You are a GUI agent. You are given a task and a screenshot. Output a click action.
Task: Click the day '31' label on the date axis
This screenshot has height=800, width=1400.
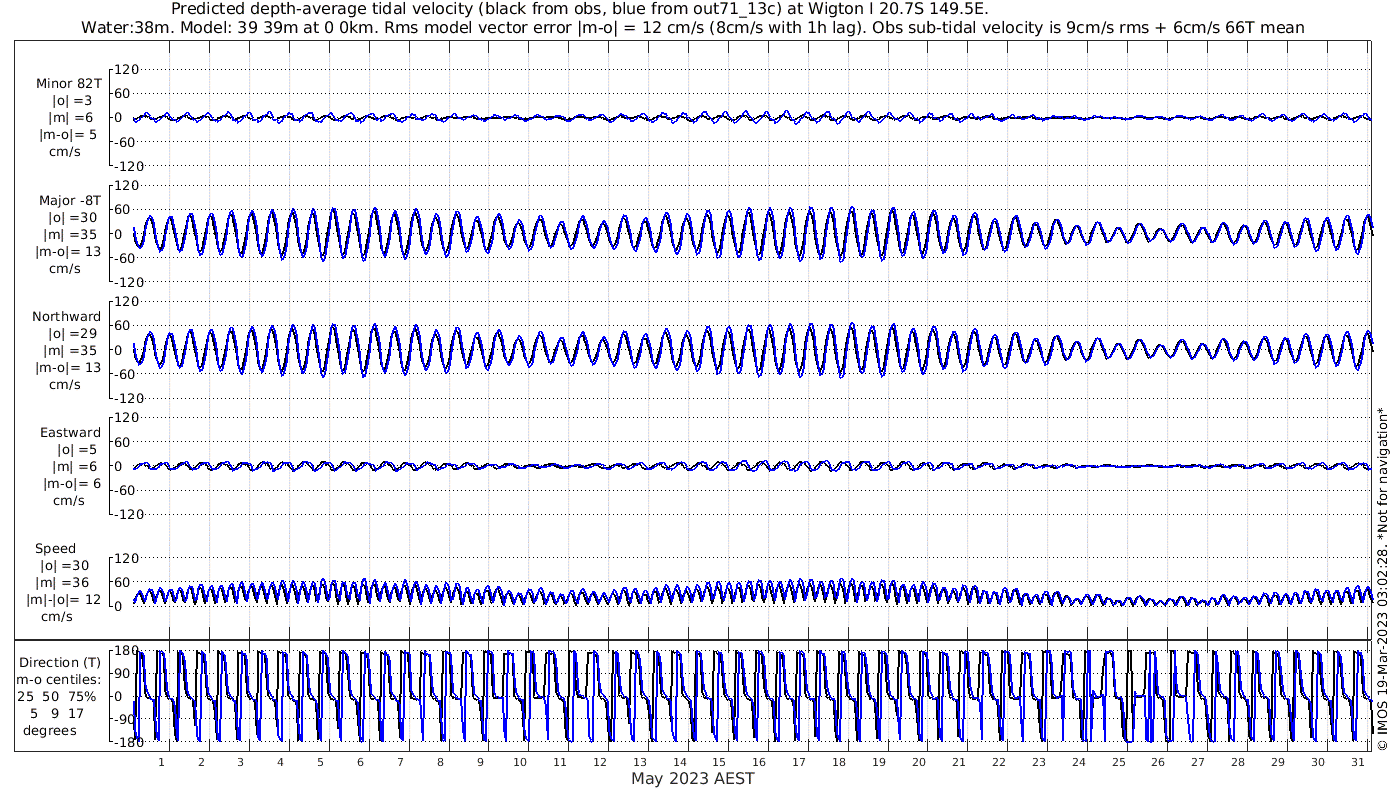(x=1357, y=762)
